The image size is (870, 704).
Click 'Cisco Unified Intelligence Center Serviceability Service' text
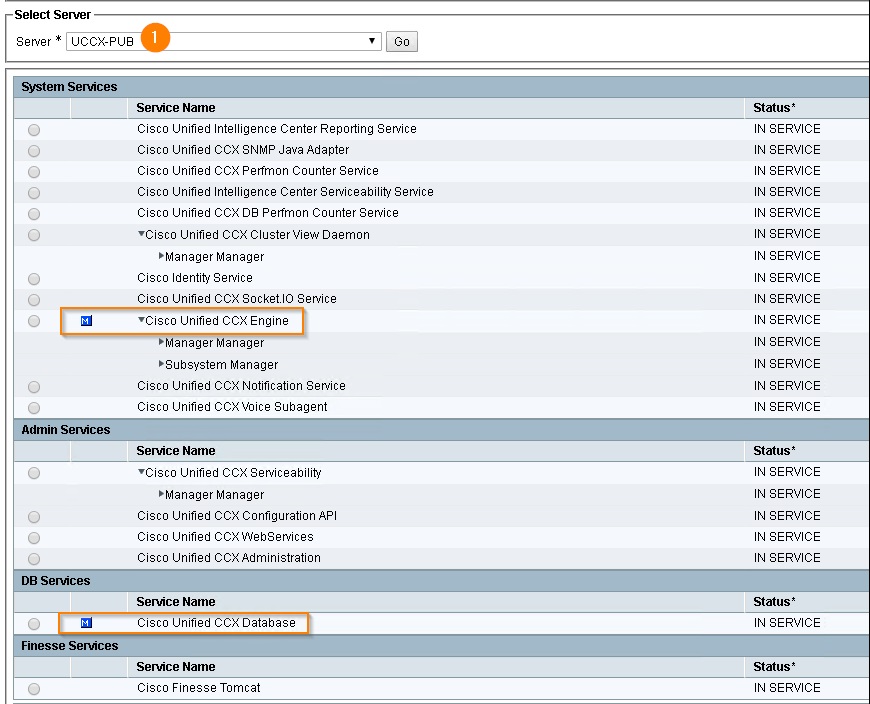click(x=285, y=192)
